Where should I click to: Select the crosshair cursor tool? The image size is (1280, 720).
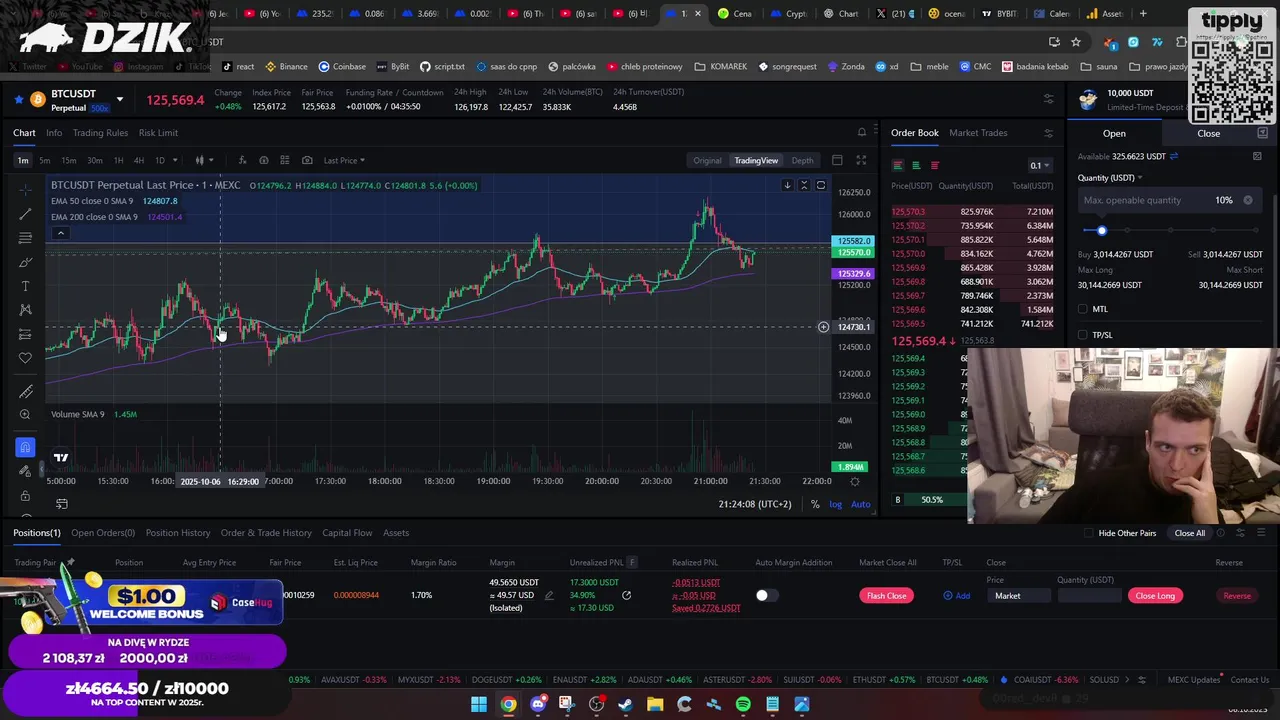pyautogui.click(x=25, y=188)
